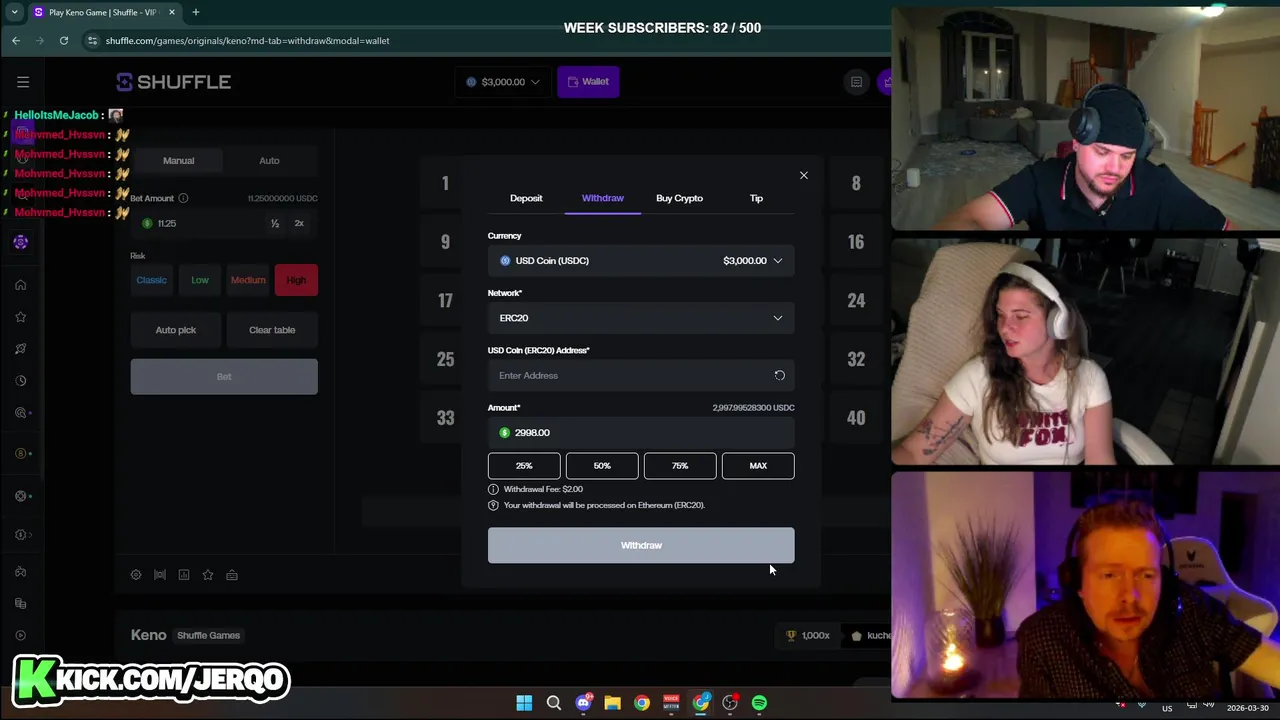Click the Clear table button

[x=272, y=330]
